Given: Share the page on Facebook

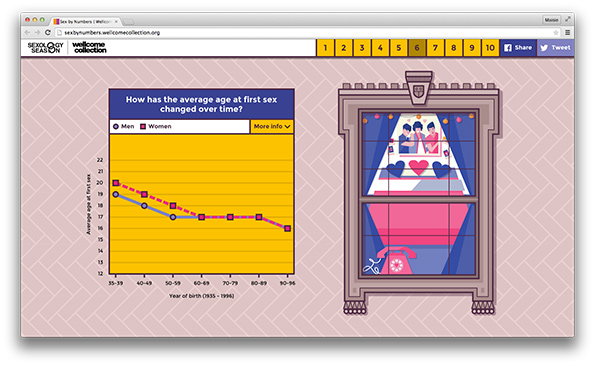Looking at the screenshot, I should (x=518, y=48).
